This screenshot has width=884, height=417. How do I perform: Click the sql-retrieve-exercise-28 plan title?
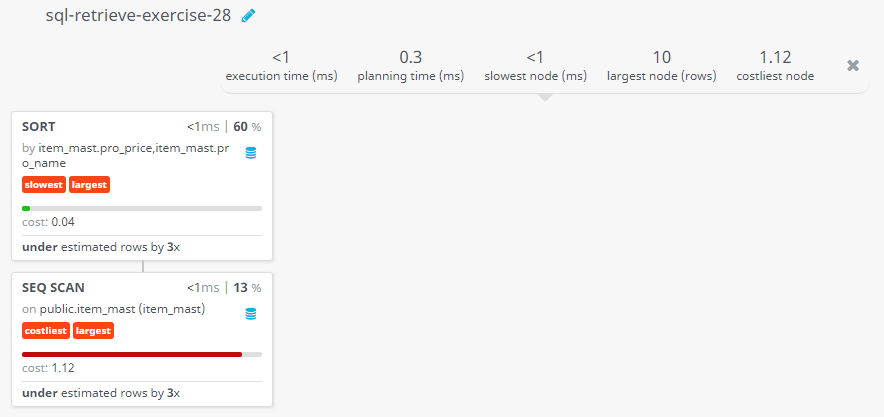(x=138, y=16)
